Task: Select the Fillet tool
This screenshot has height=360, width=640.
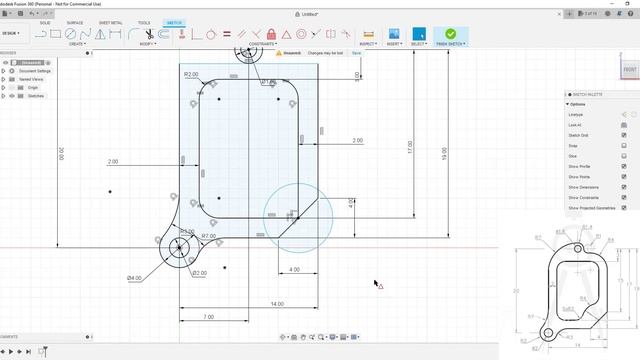Action: 133,34
